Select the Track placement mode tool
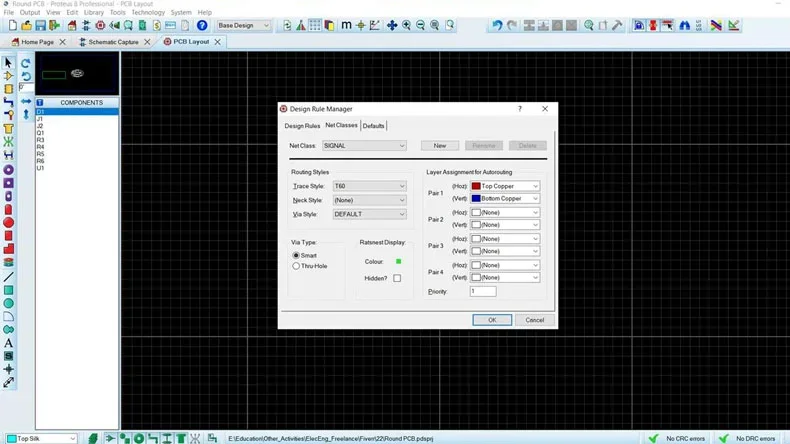This screenshot has width=790, height=444. coord(8,102)
